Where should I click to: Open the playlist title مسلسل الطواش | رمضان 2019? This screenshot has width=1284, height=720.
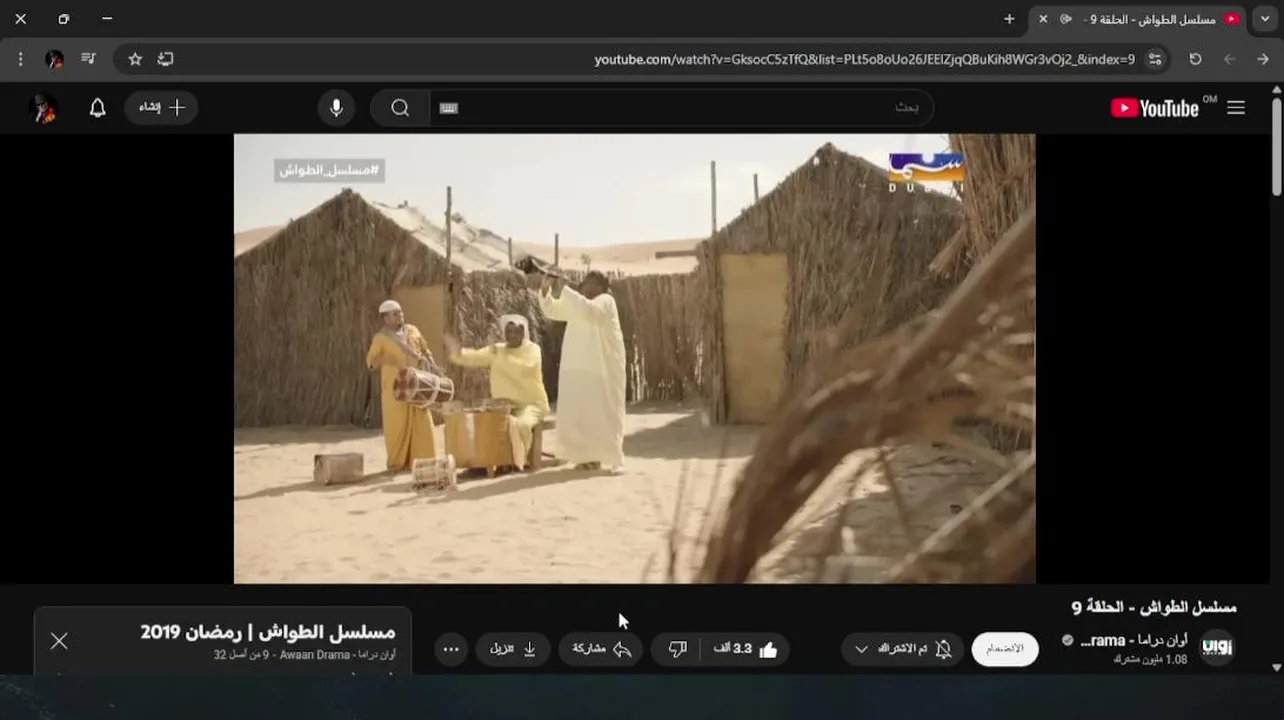click(x=268, y=632)
